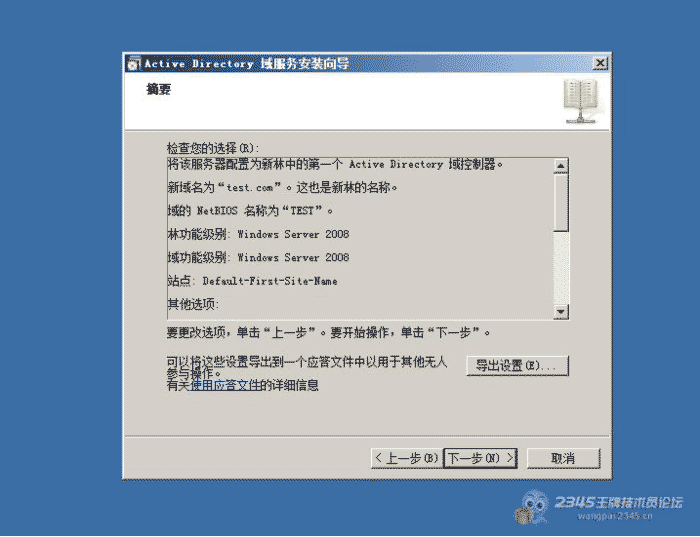The width and height of the screenshot is (700, 537).
Task: Click the 检查您的选择(R): label
Action: click(x=212, y=148)
